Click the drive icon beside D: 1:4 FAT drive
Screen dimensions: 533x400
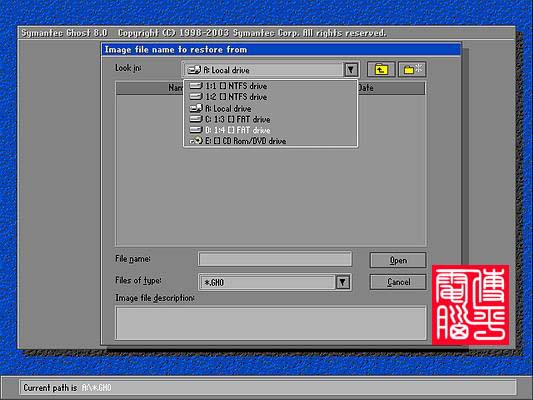[x=196, y=130]
